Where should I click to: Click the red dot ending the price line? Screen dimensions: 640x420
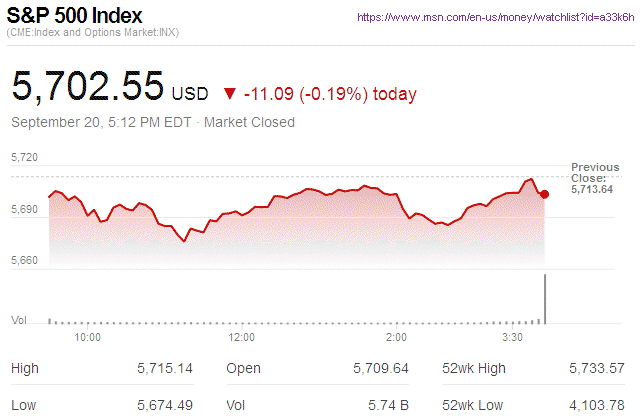coord(544,194)
